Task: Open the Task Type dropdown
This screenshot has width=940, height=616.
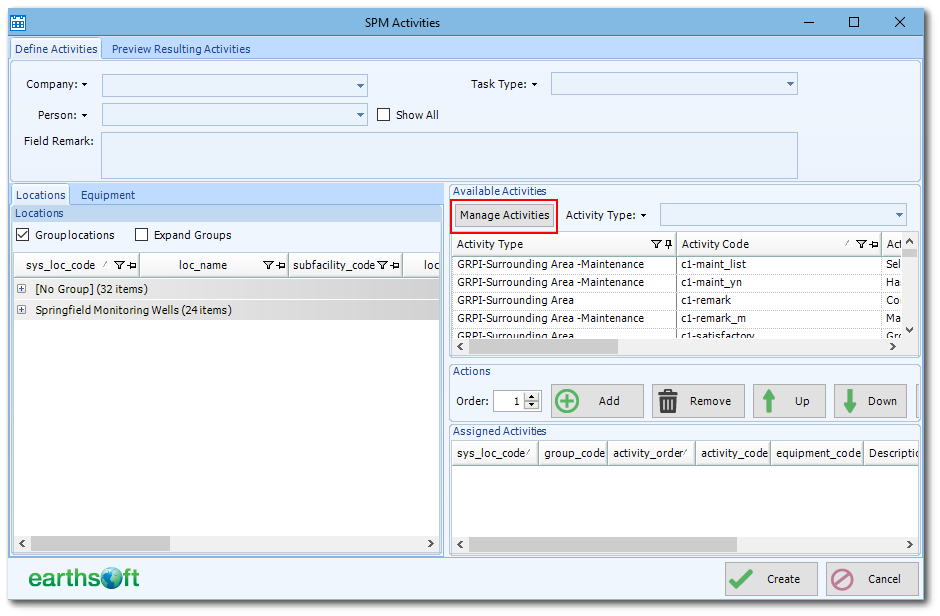Action: (790, 83)
